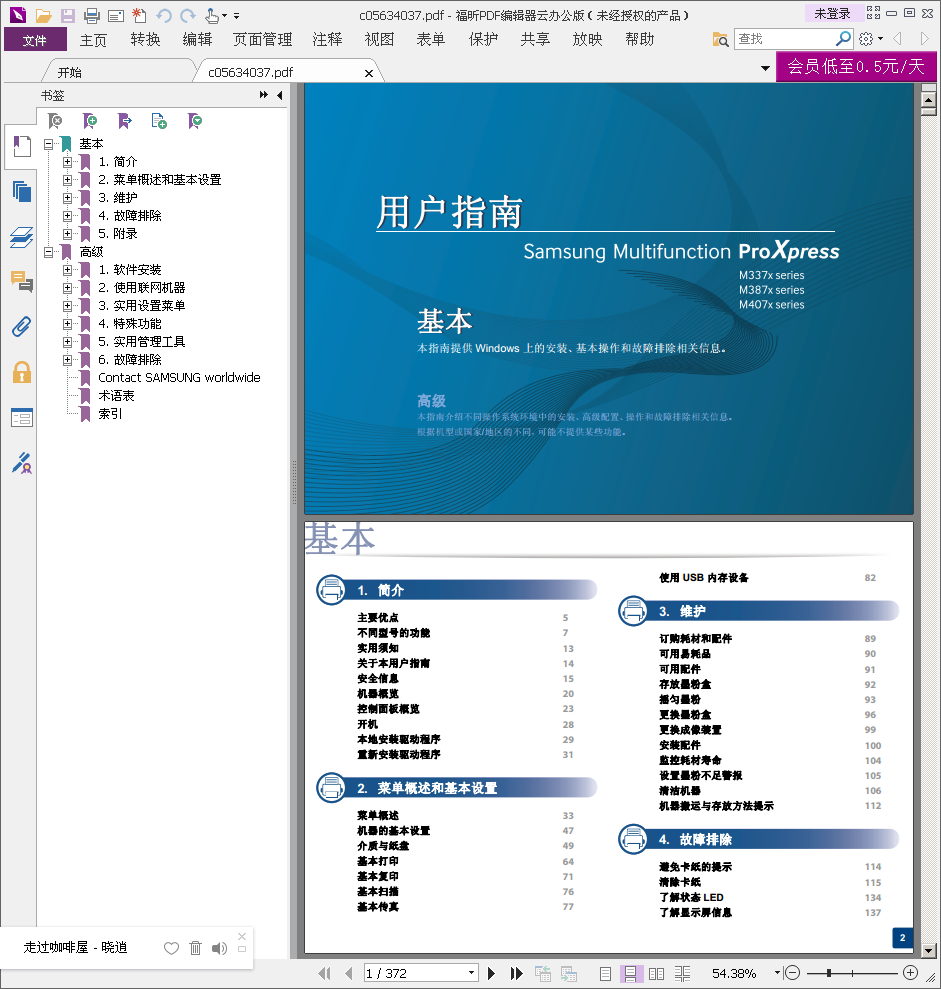The image size is (941, 989).
Task: Click the heart favorite icon in music popup
Action: (x=172, y=948)
